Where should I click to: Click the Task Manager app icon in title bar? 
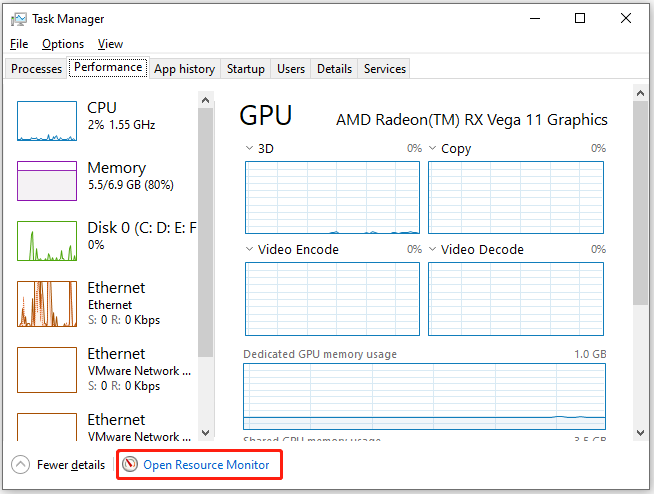pos(18,19)
